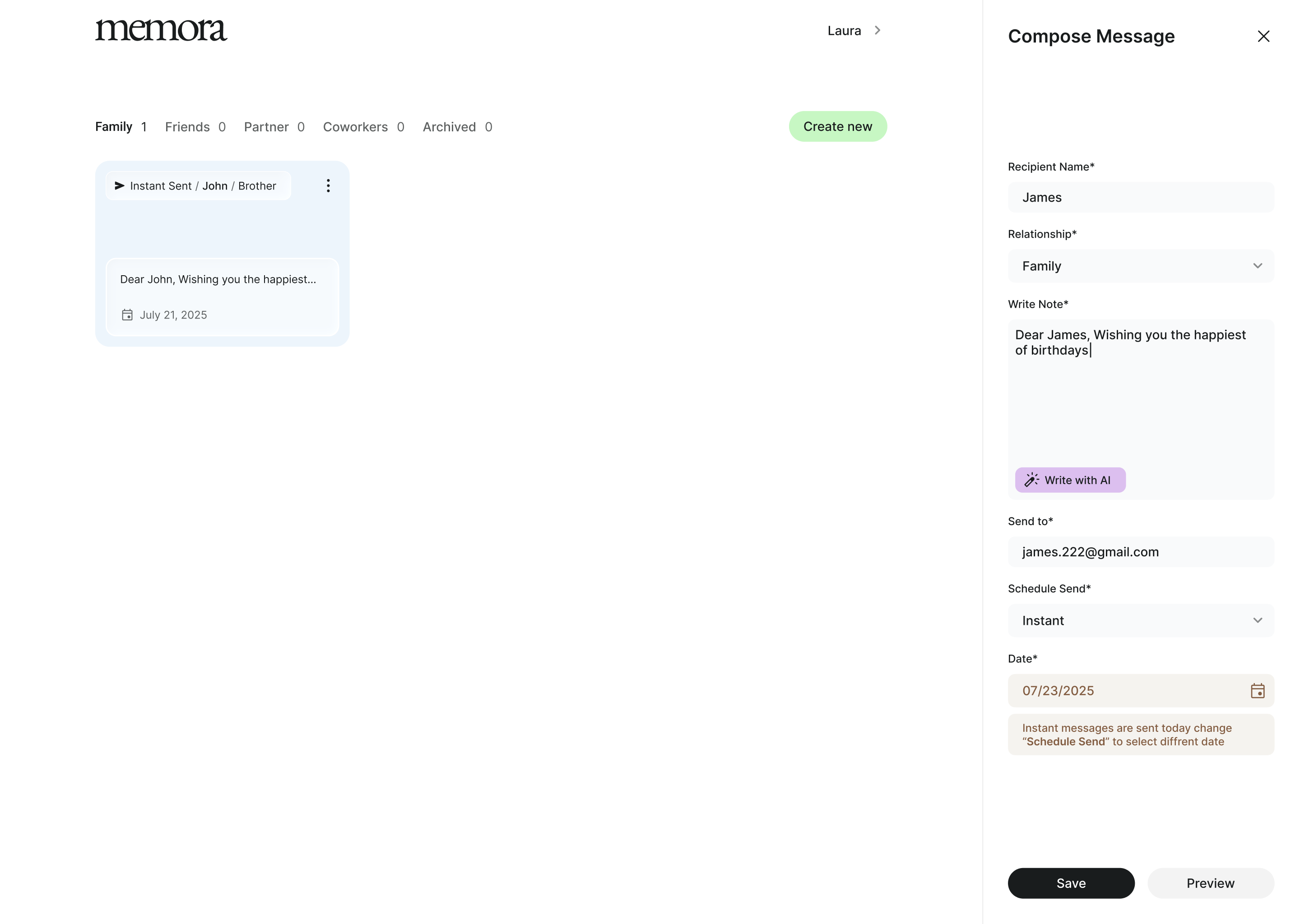1300x924 pixels.
Task: Click the Send to email field
Action: click(x=1141, y=552)
